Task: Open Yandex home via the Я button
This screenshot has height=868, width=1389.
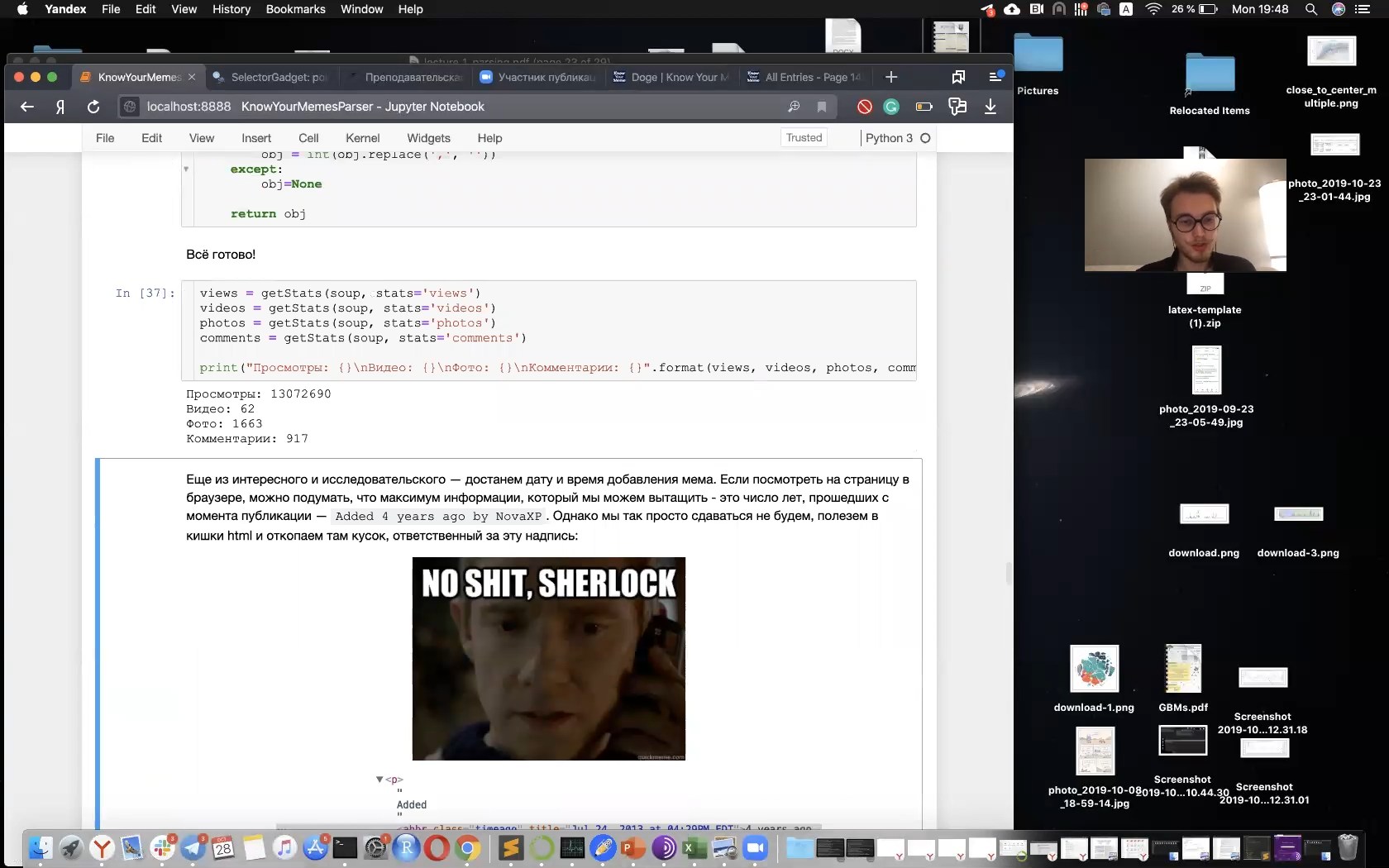Action: (x=60, y=107)
